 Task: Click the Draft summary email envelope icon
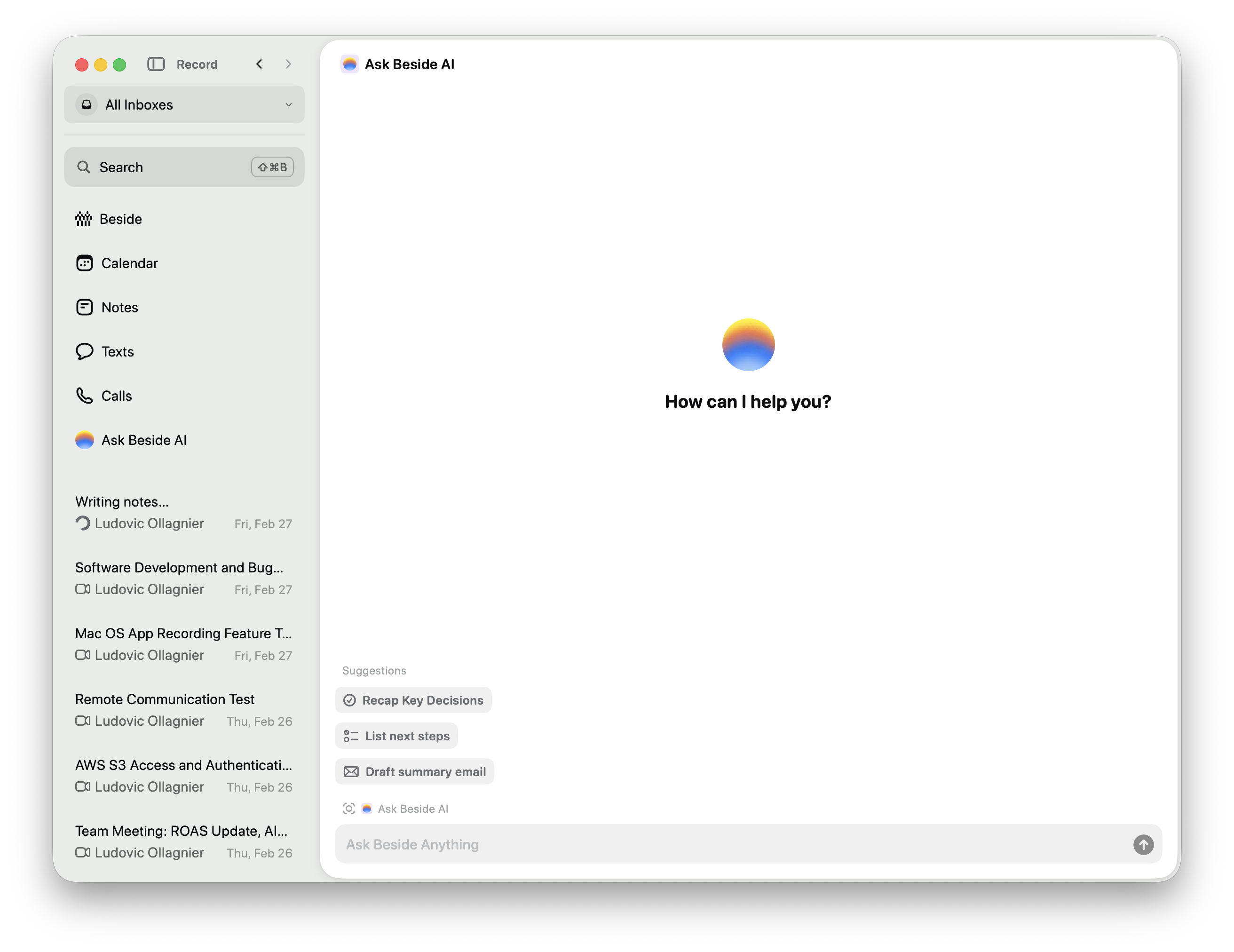tap(351, 772)
